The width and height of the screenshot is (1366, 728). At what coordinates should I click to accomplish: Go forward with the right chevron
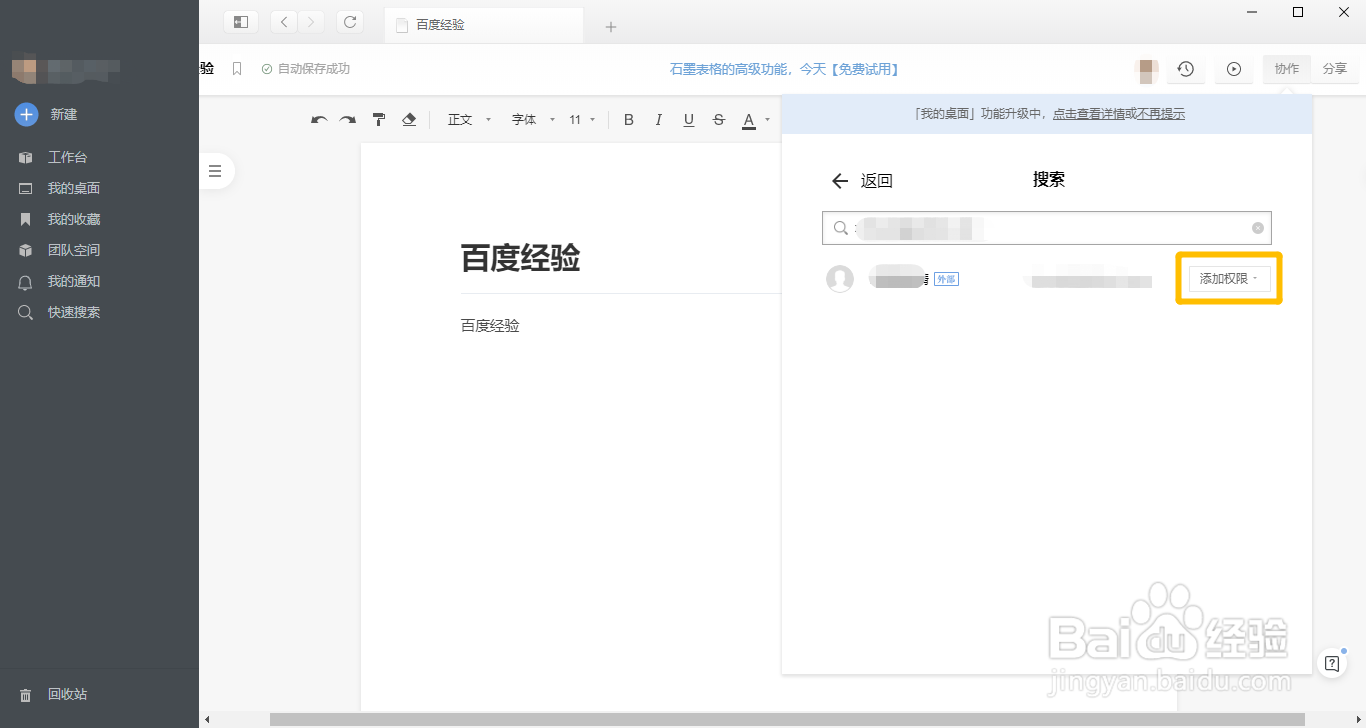click(311, 22)
